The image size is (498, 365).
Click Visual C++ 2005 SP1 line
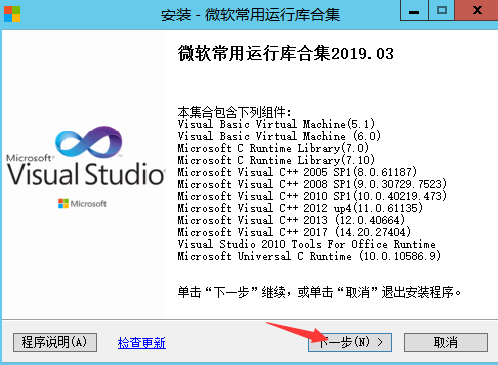point(297,172)
